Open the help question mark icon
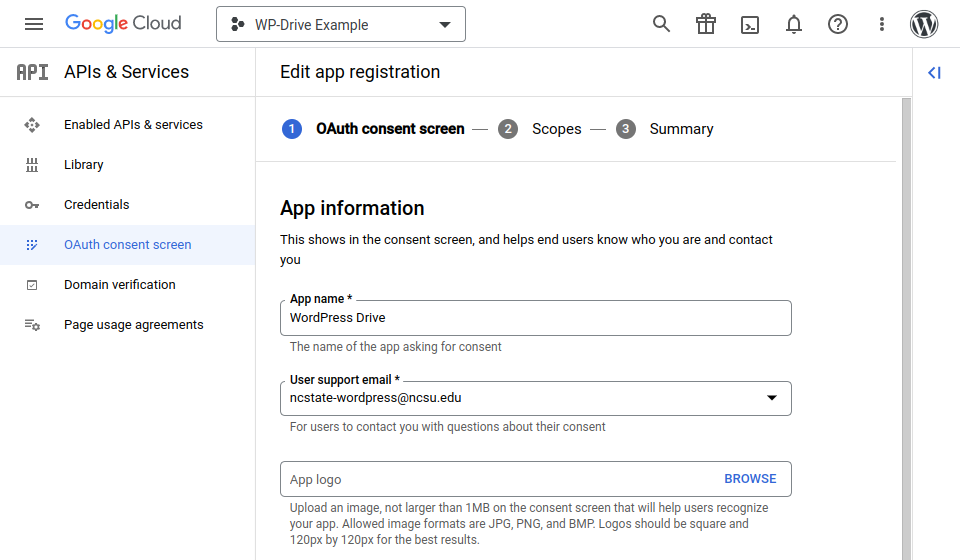 click(x=838, y=24)
